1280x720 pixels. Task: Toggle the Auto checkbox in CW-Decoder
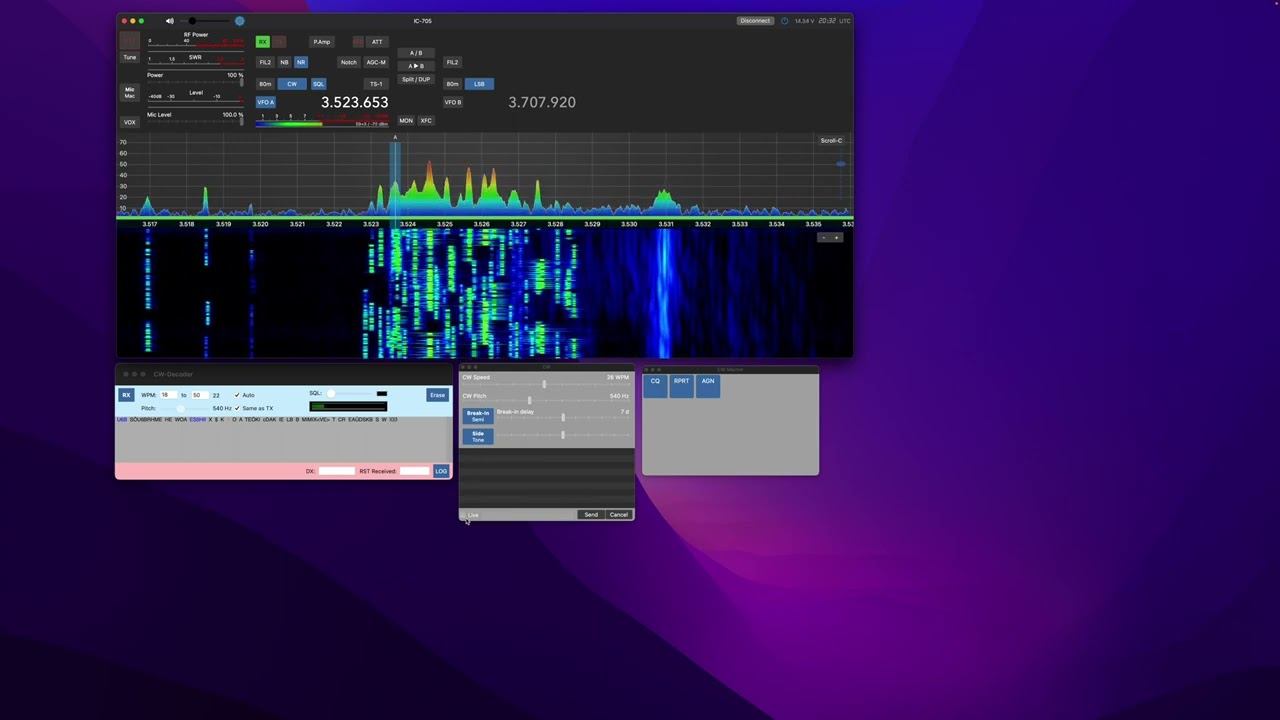237,395
